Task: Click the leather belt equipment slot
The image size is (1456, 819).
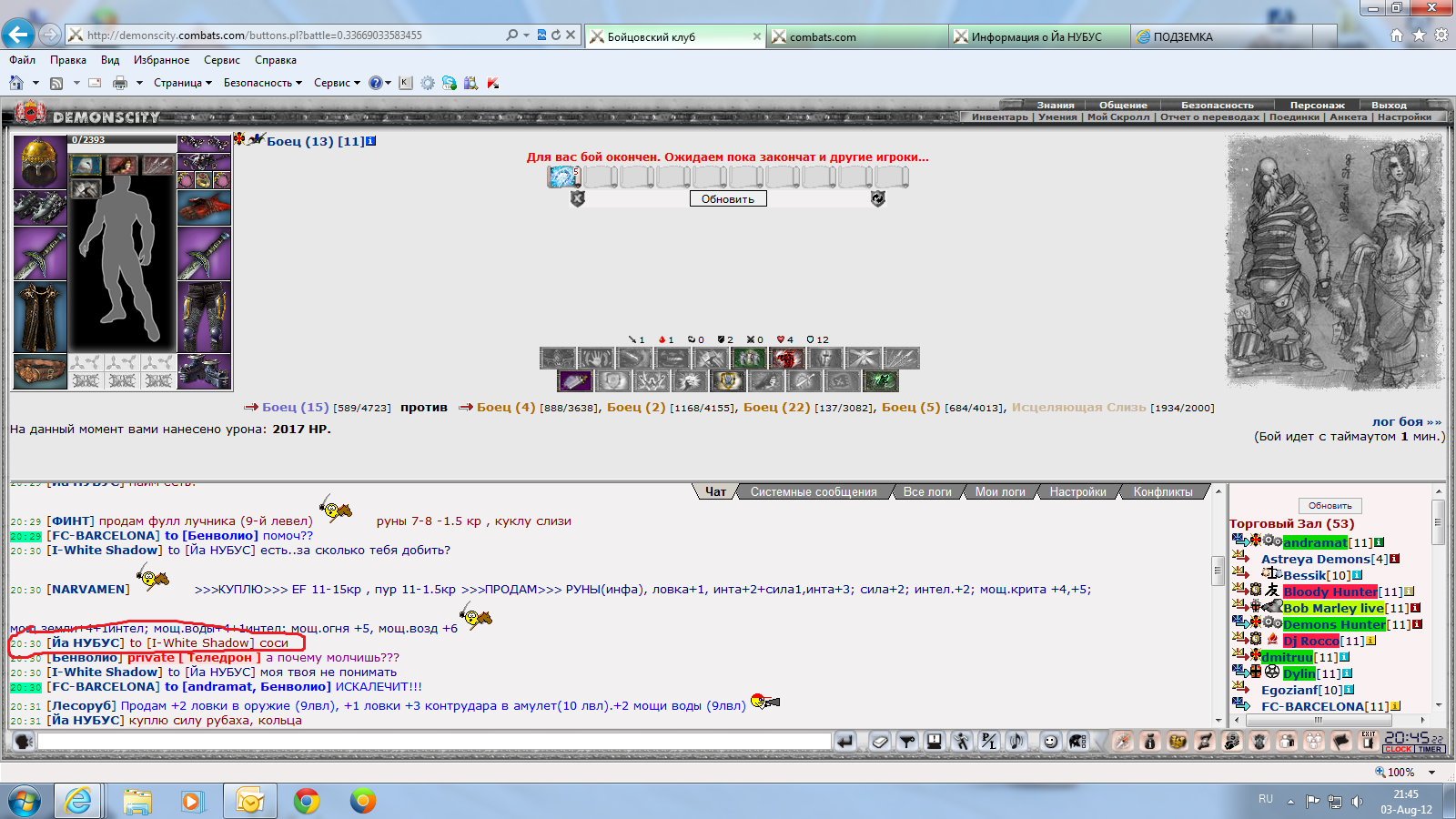Action: 40,372
